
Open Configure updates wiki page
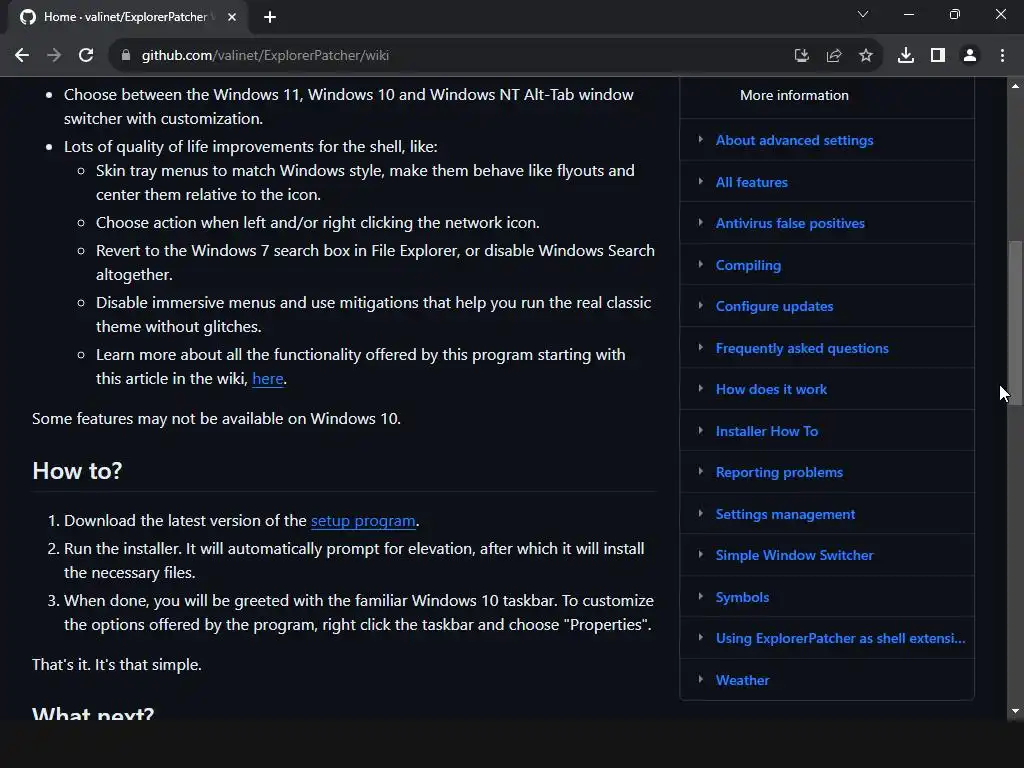(775, 306)
